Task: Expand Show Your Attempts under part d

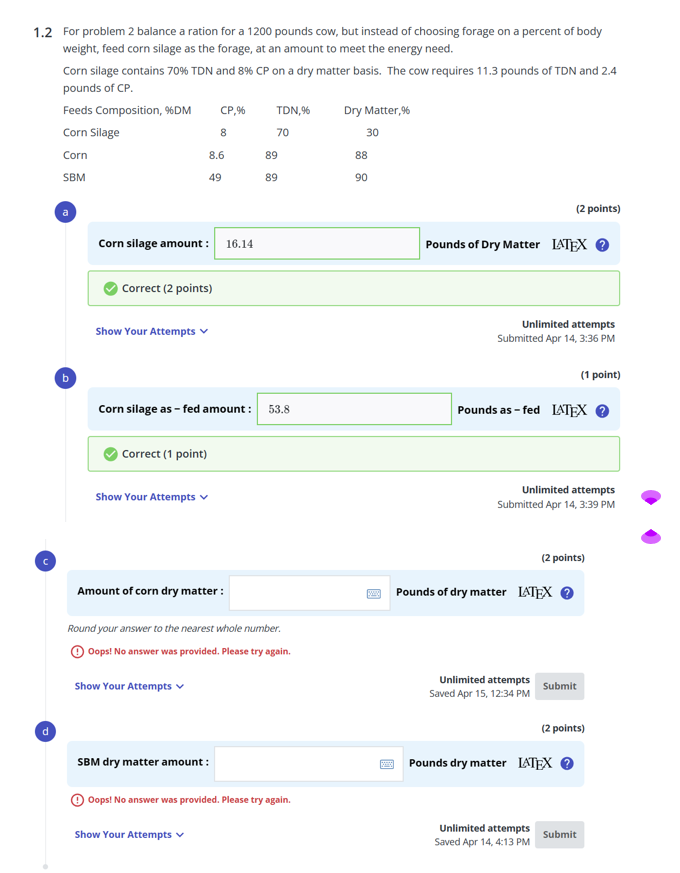Action: (x=129, y=834)
